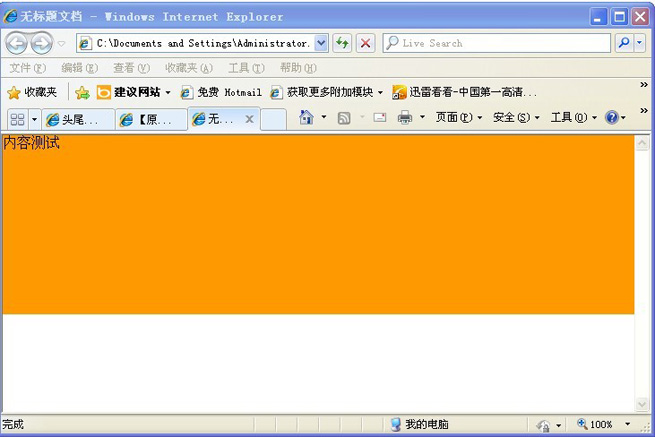Click the 内容测试 text in page
Image resolution: width=655 pixels, height=437 pixels.
tap(31, 143)
